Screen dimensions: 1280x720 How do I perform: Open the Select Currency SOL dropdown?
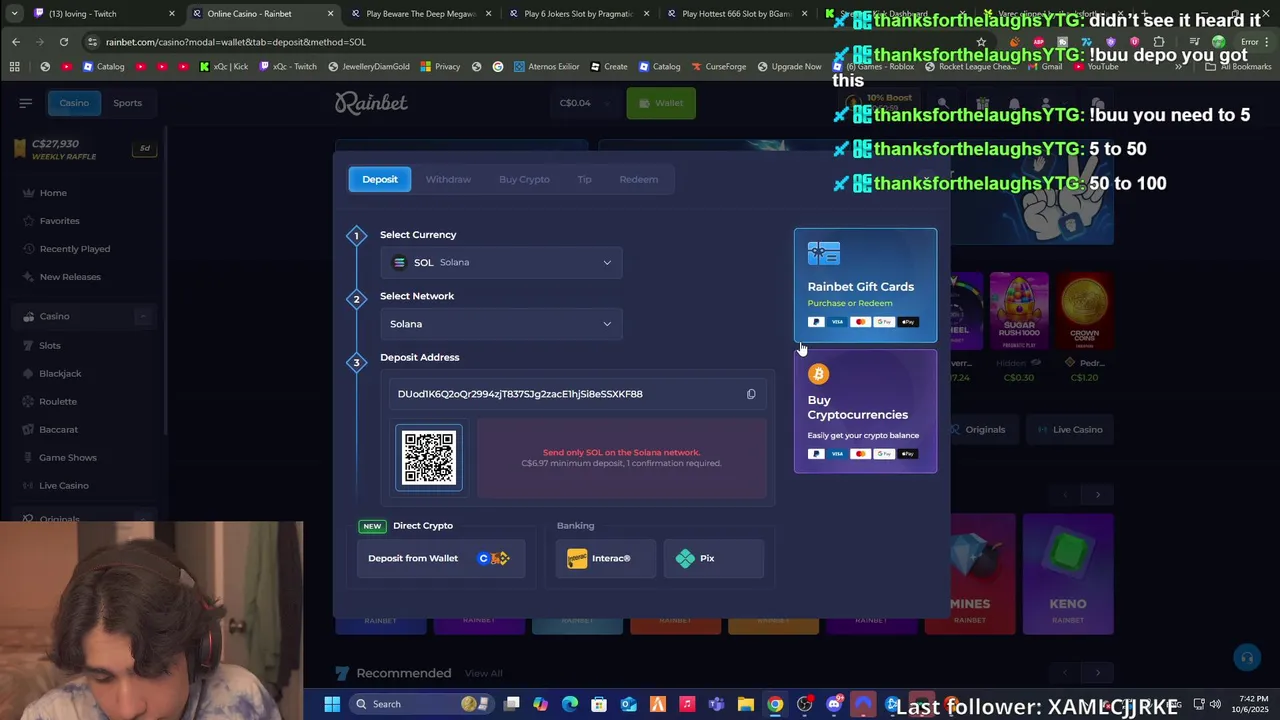[501, 262]
